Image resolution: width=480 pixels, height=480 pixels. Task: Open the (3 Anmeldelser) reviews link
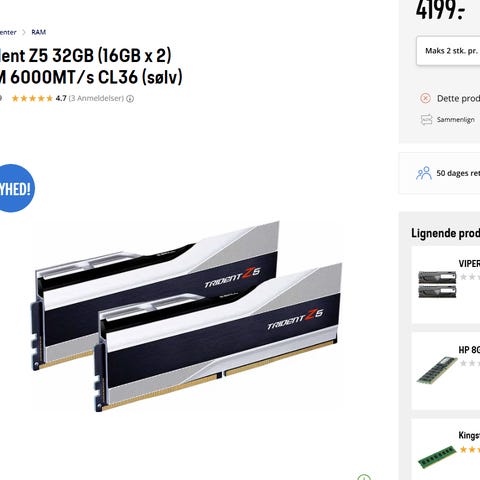click(96, 98)
